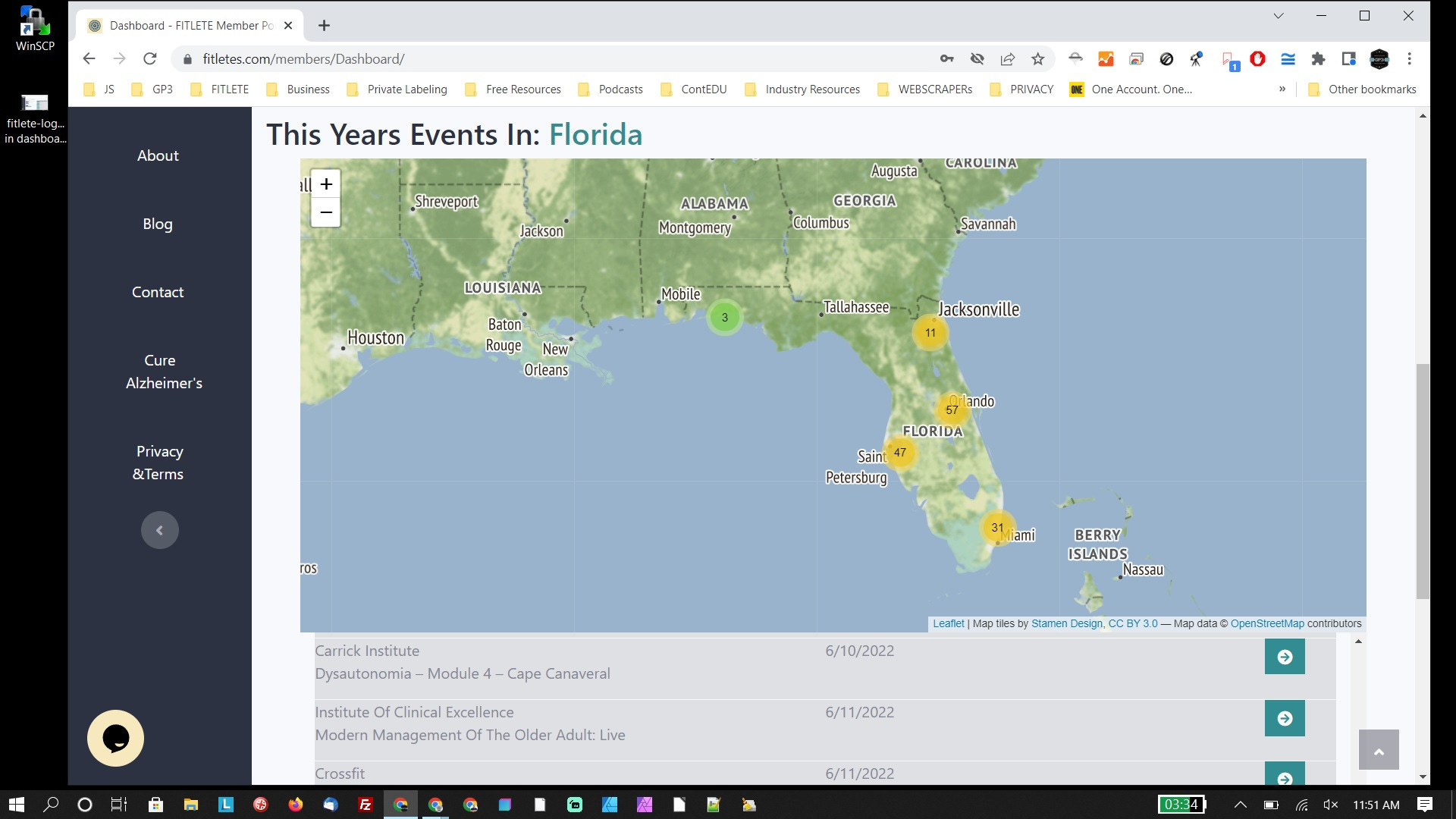This screenshot has width=1456, height=819.
Task: Open the Free Resources bookmarks folder
Action: pos(513,89)
